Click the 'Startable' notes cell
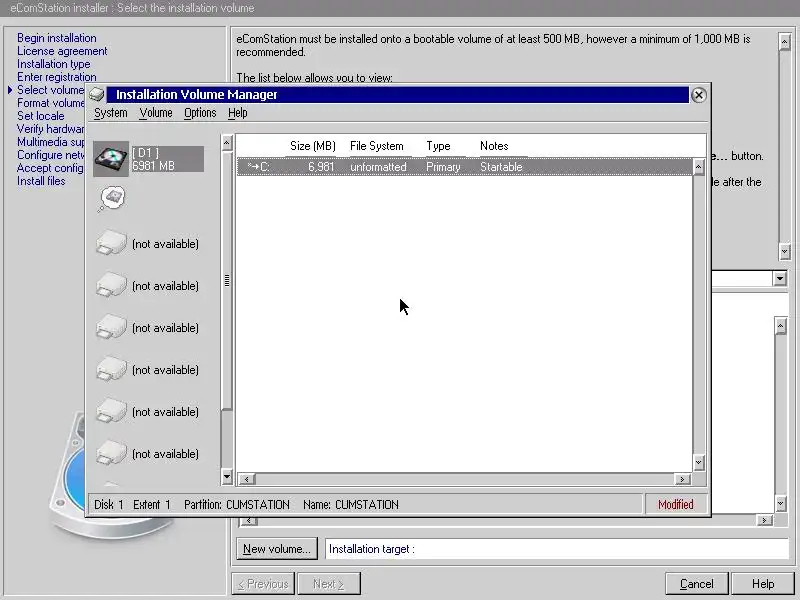Screen dimensions: 800x600 (x=501, y=167)
